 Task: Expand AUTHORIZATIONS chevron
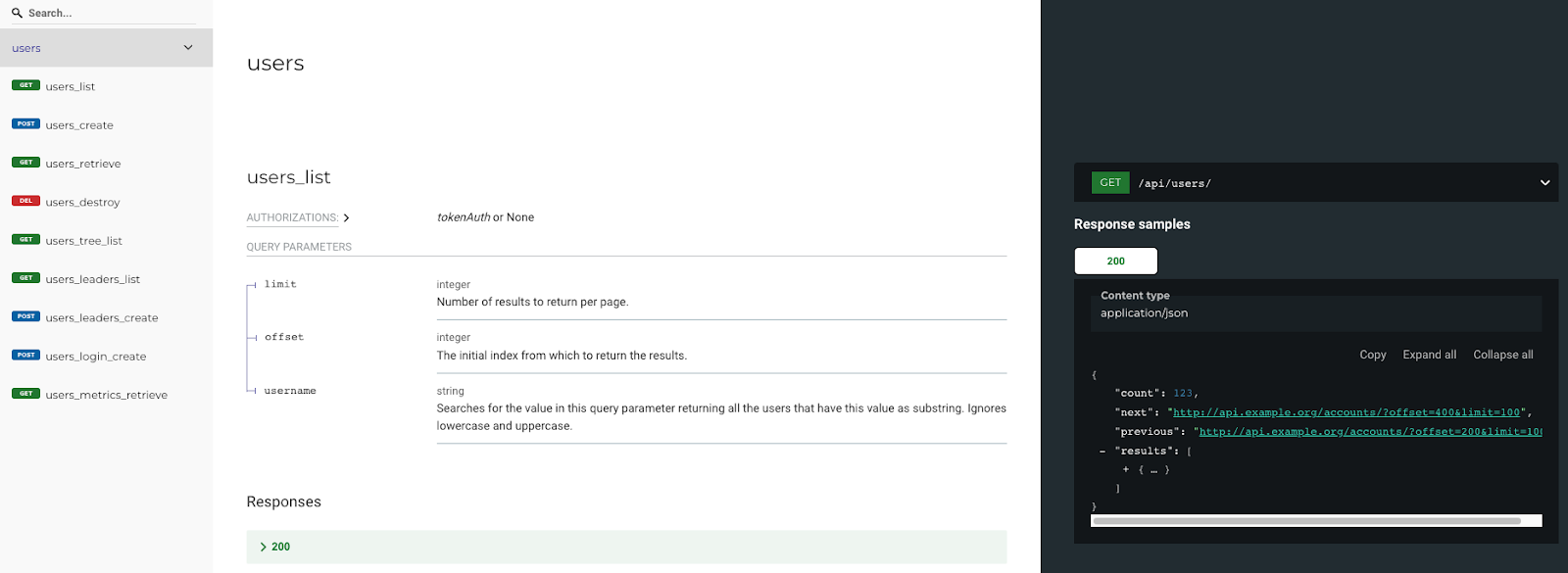pos(347,217)
